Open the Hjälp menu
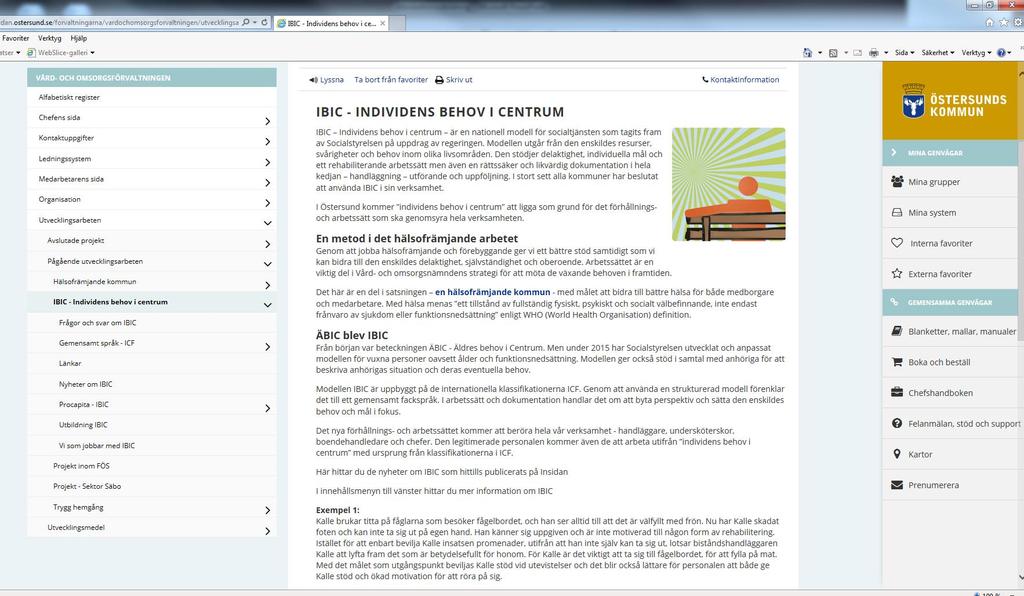 (x=78, y=38)
